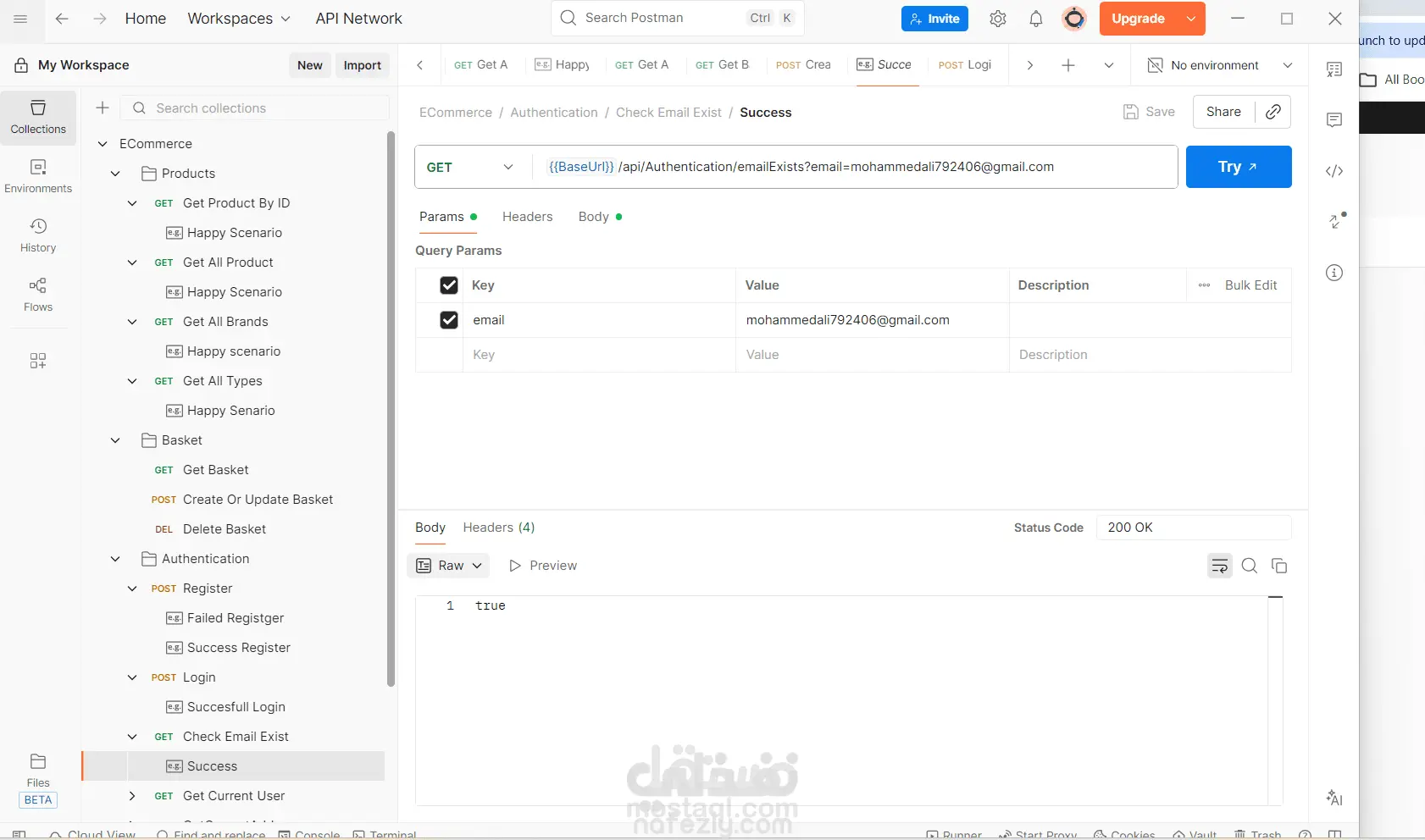Click the Search Postman box
Image resolution: width=1425 pixels, height=840 pixels.
point(677,18)
